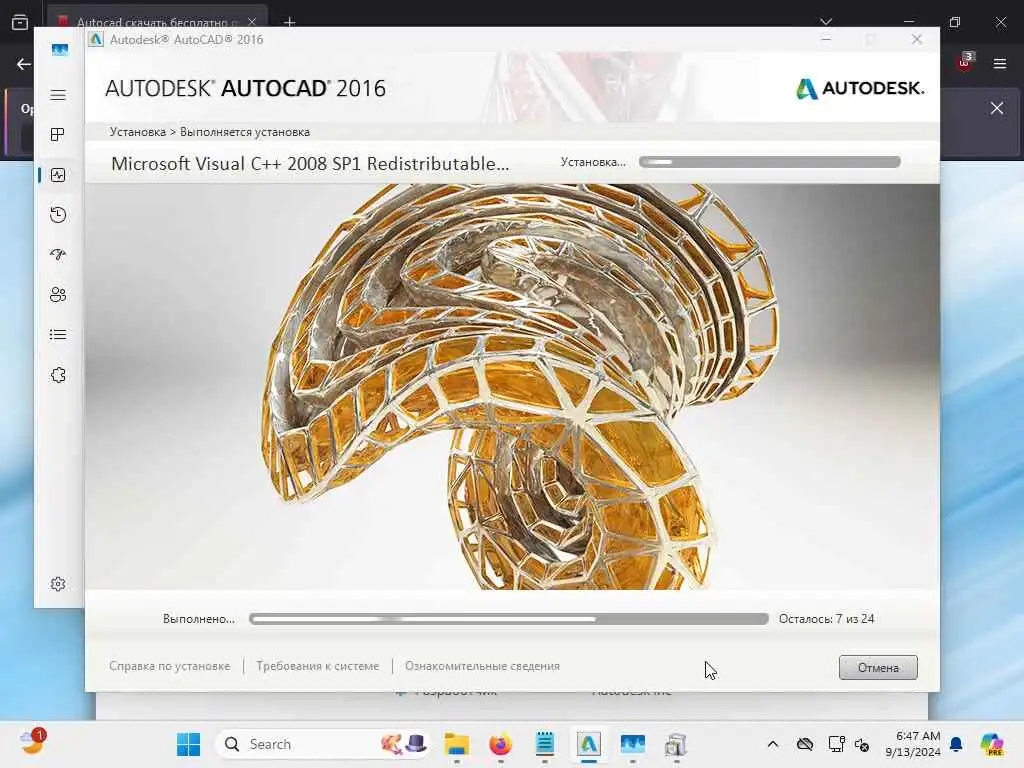The image size is (1024, 768).
Task: Click Task Manager logo atop sidebar
Action: point(59,50)
